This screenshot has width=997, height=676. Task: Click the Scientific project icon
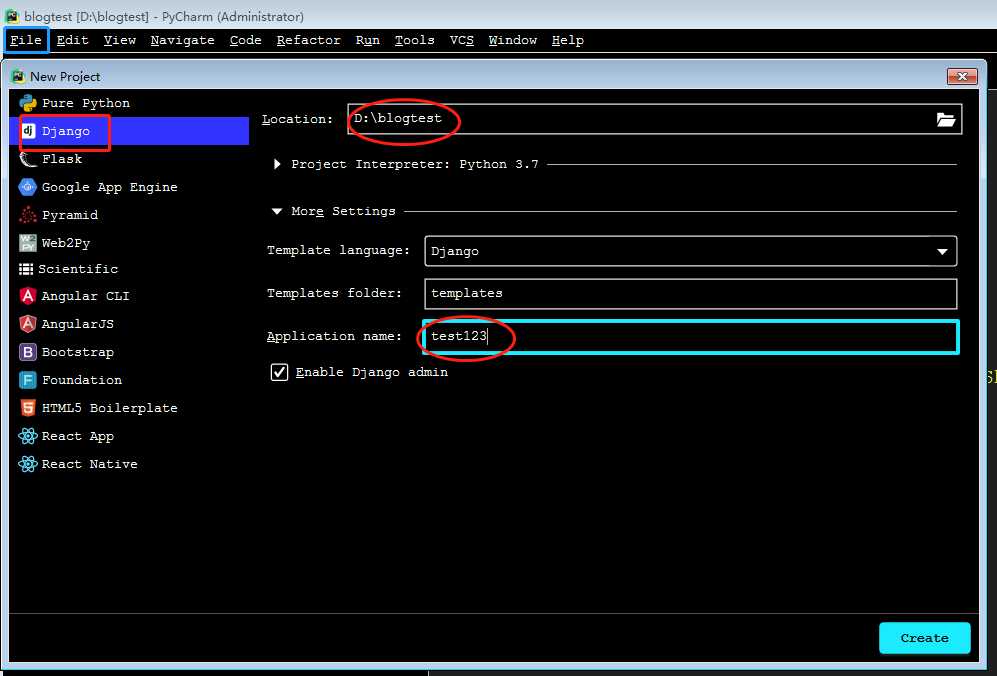pos(26,269)
